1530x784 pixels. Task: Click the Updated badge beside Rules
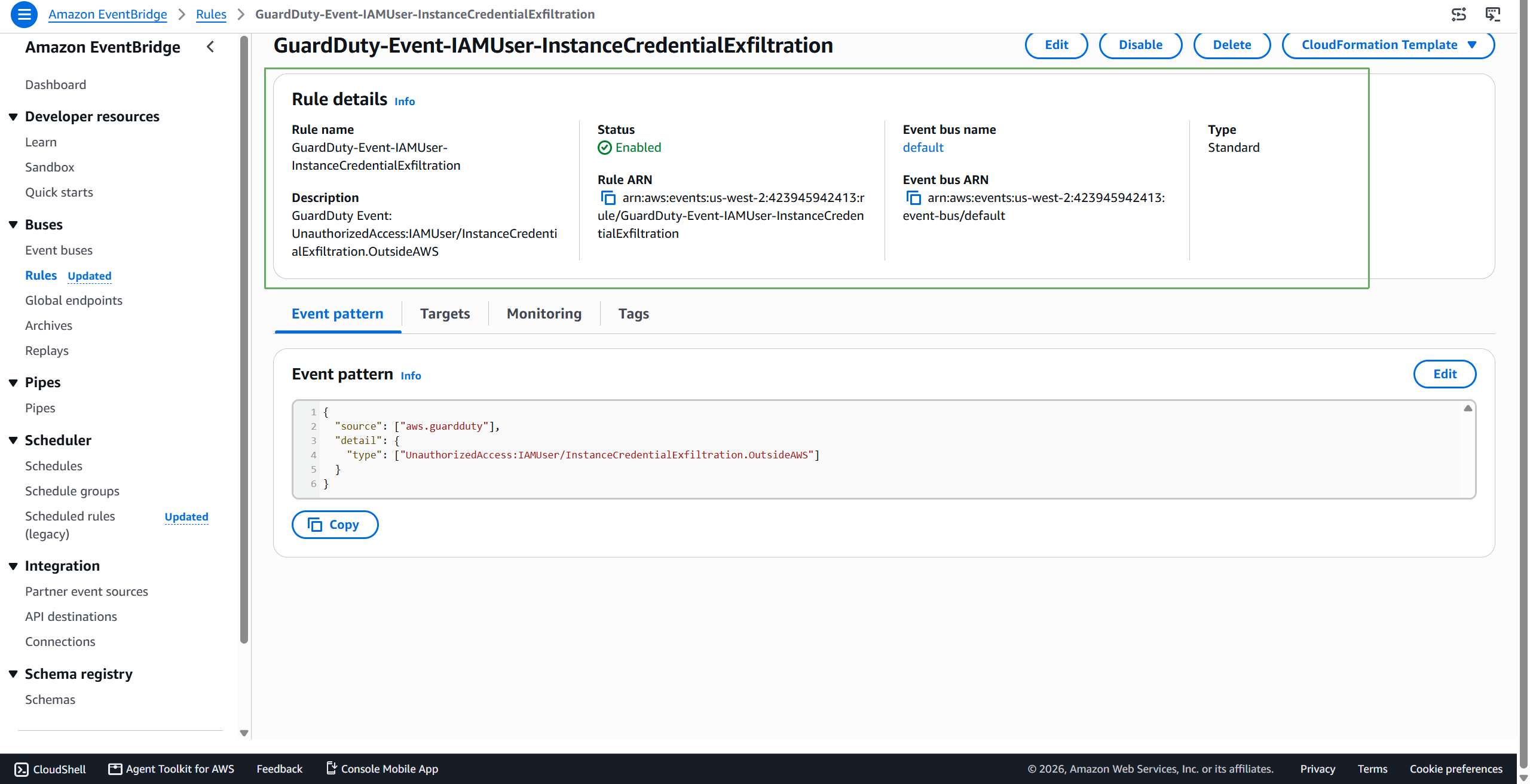click(90, 276)
